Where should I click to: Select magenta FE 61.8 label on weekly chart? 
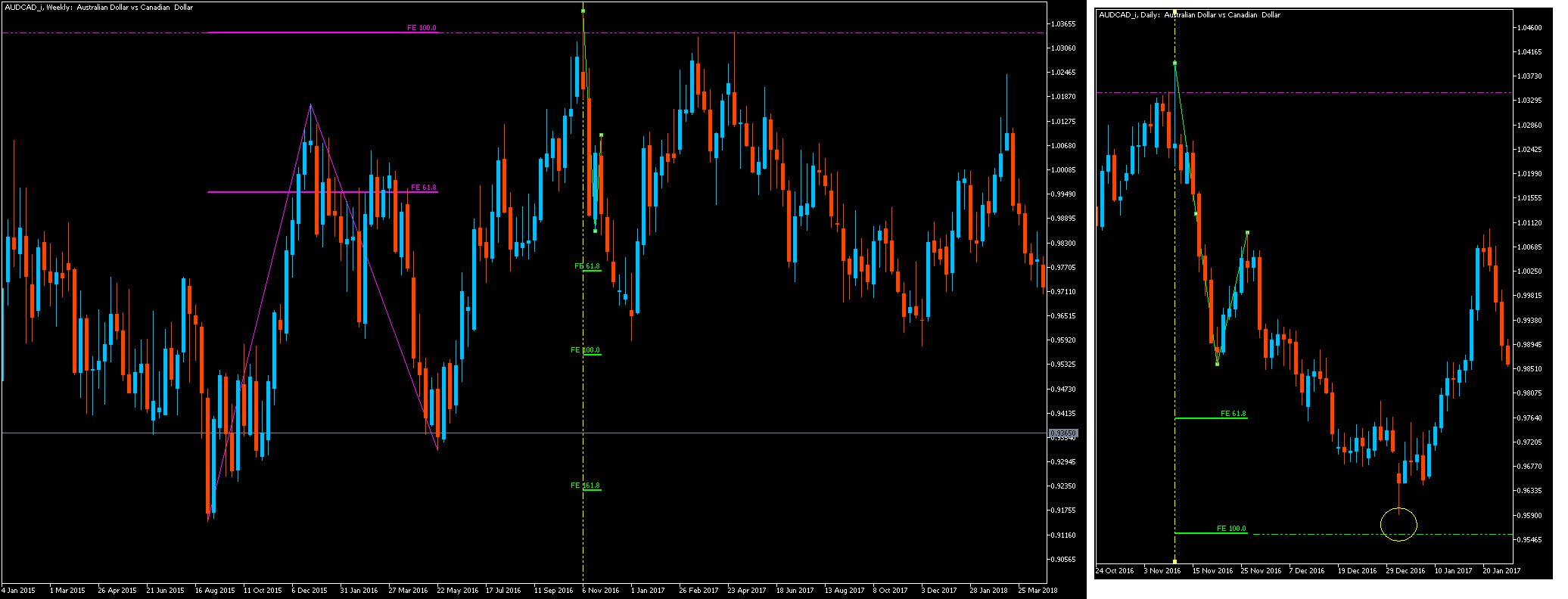[423, 188]
